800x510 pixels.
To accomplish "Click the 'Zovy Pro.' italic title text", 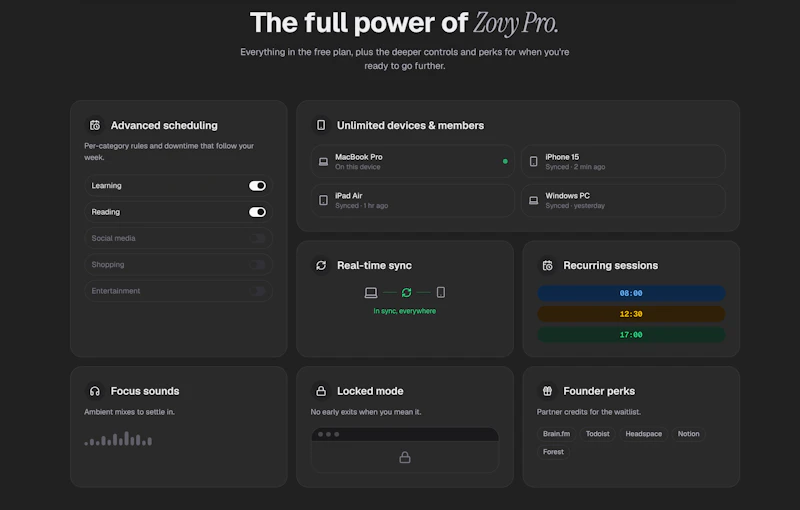I will coord(515,23).
